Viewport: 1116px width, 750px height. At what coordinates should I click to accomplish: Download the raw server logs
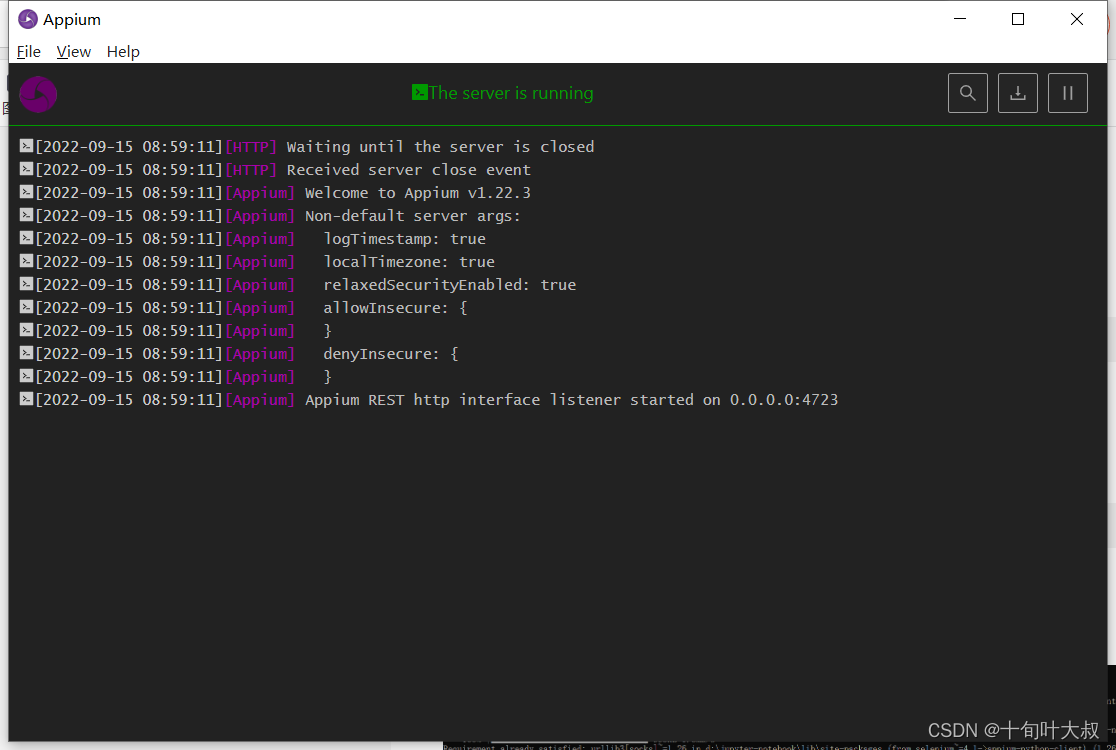point(1017,93)
